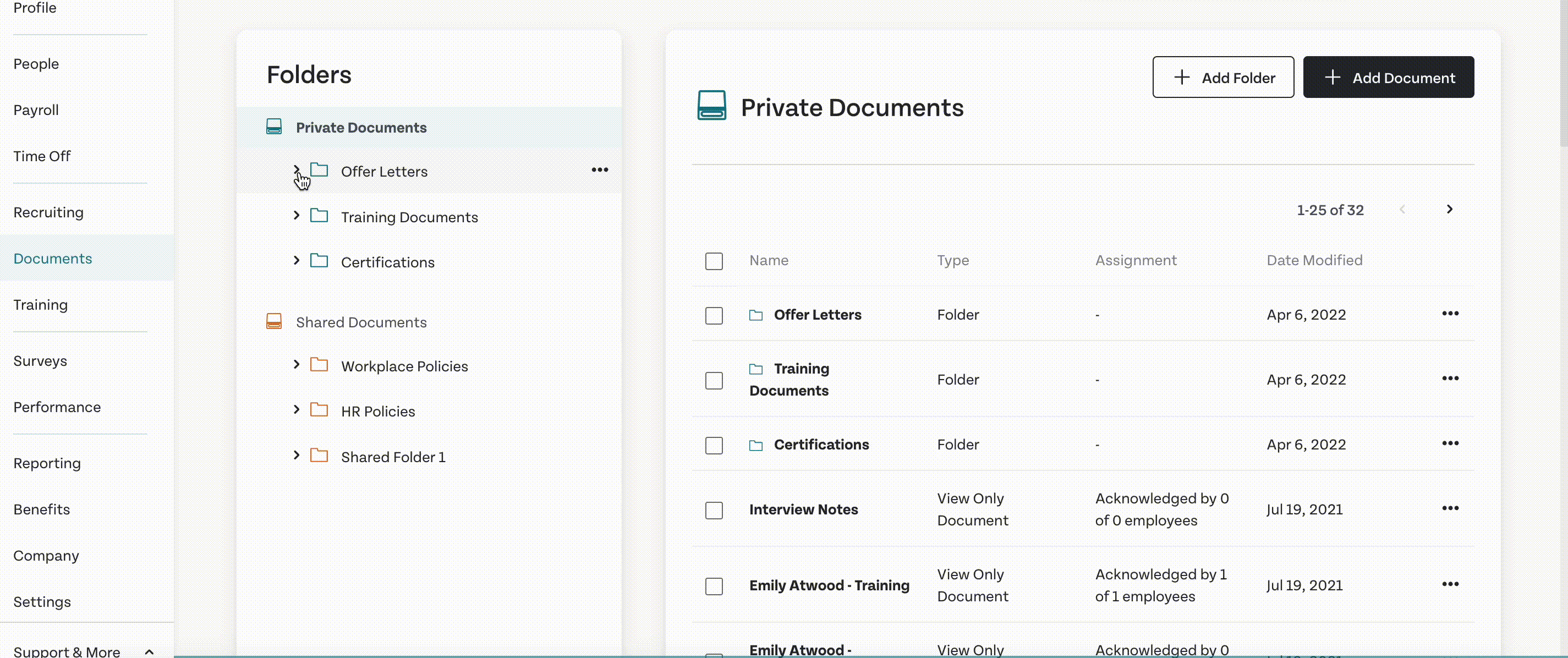Viewport: 1568px width, 658px height.
Task: Click the Shared Folder 1 folder icon
Action: [319, 456]
